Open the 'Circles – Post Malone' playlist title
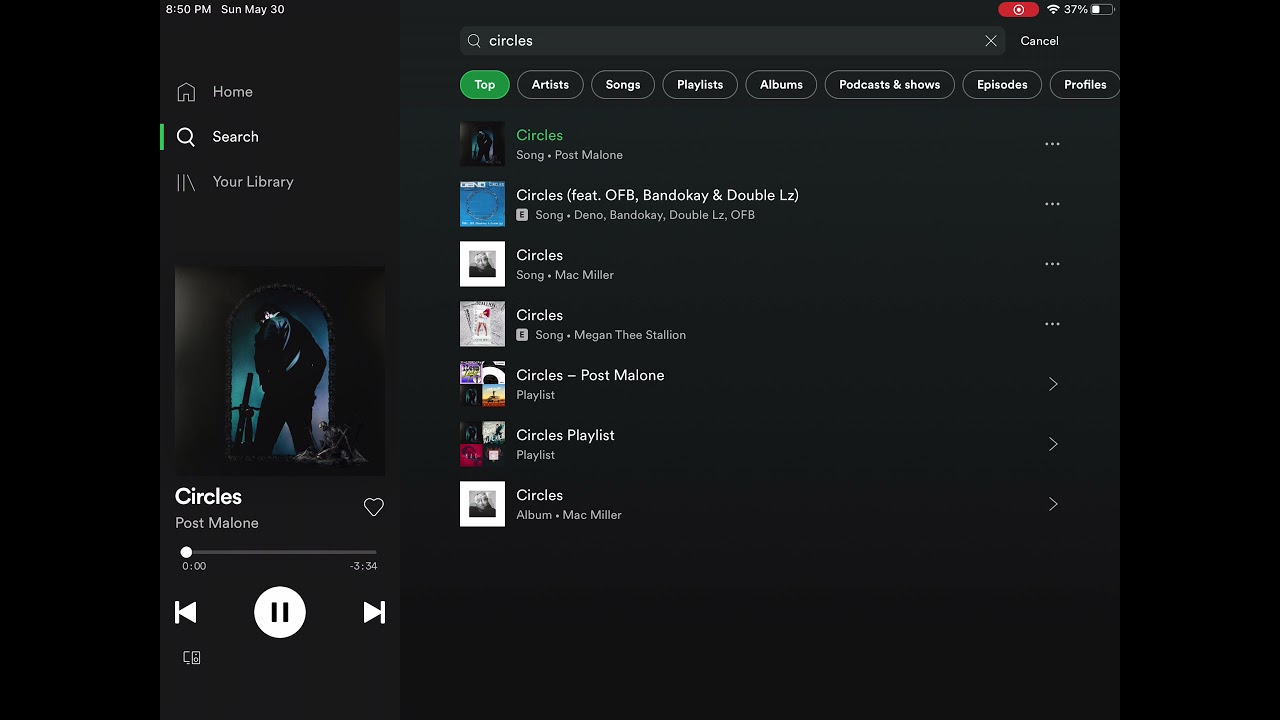 click(590, 375)
